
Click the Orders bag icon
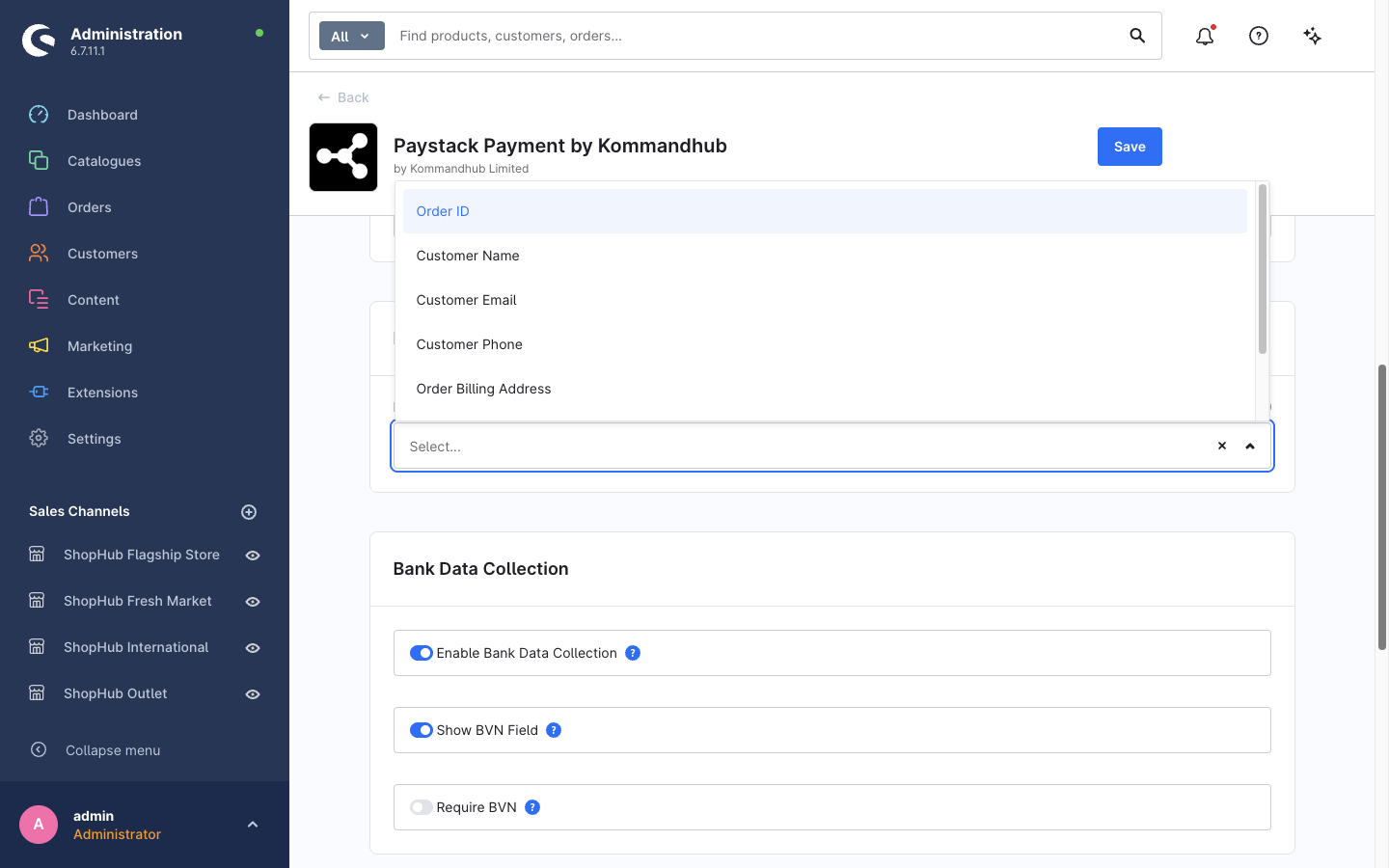point(39,207)
